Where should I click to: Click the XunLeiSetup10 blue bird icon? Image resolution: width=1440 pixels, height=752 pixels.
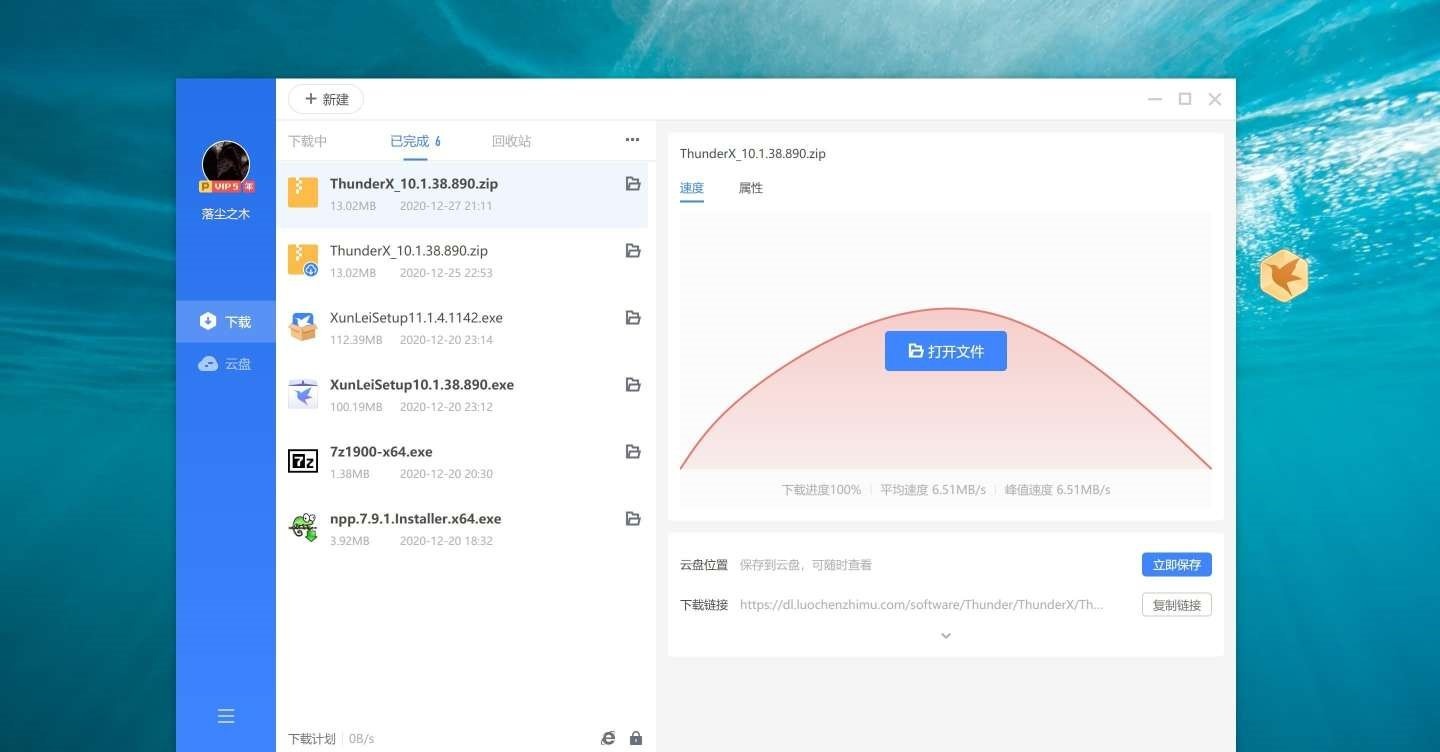[x=303, y=394]
